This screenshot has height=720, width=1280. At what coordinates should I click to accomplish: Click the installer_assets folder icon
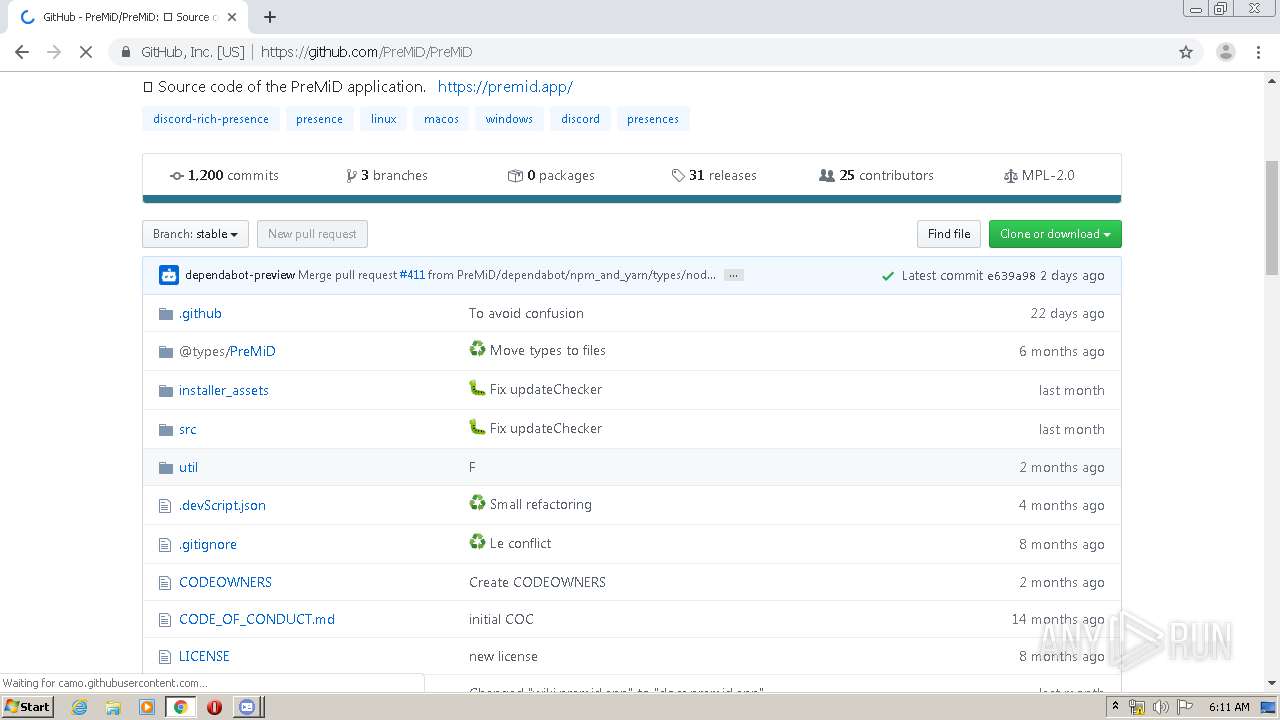tap(166, 391)
